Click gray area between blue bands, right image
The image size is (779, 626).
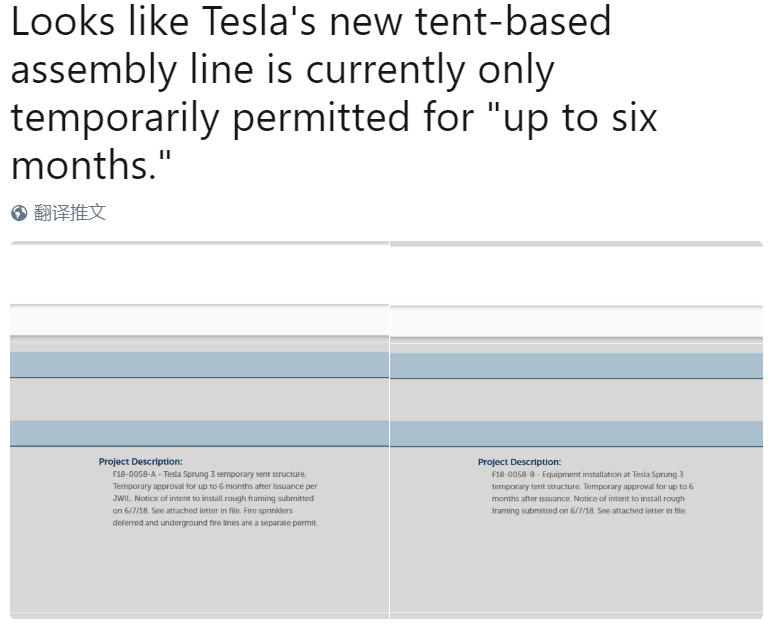coord(576,400)
